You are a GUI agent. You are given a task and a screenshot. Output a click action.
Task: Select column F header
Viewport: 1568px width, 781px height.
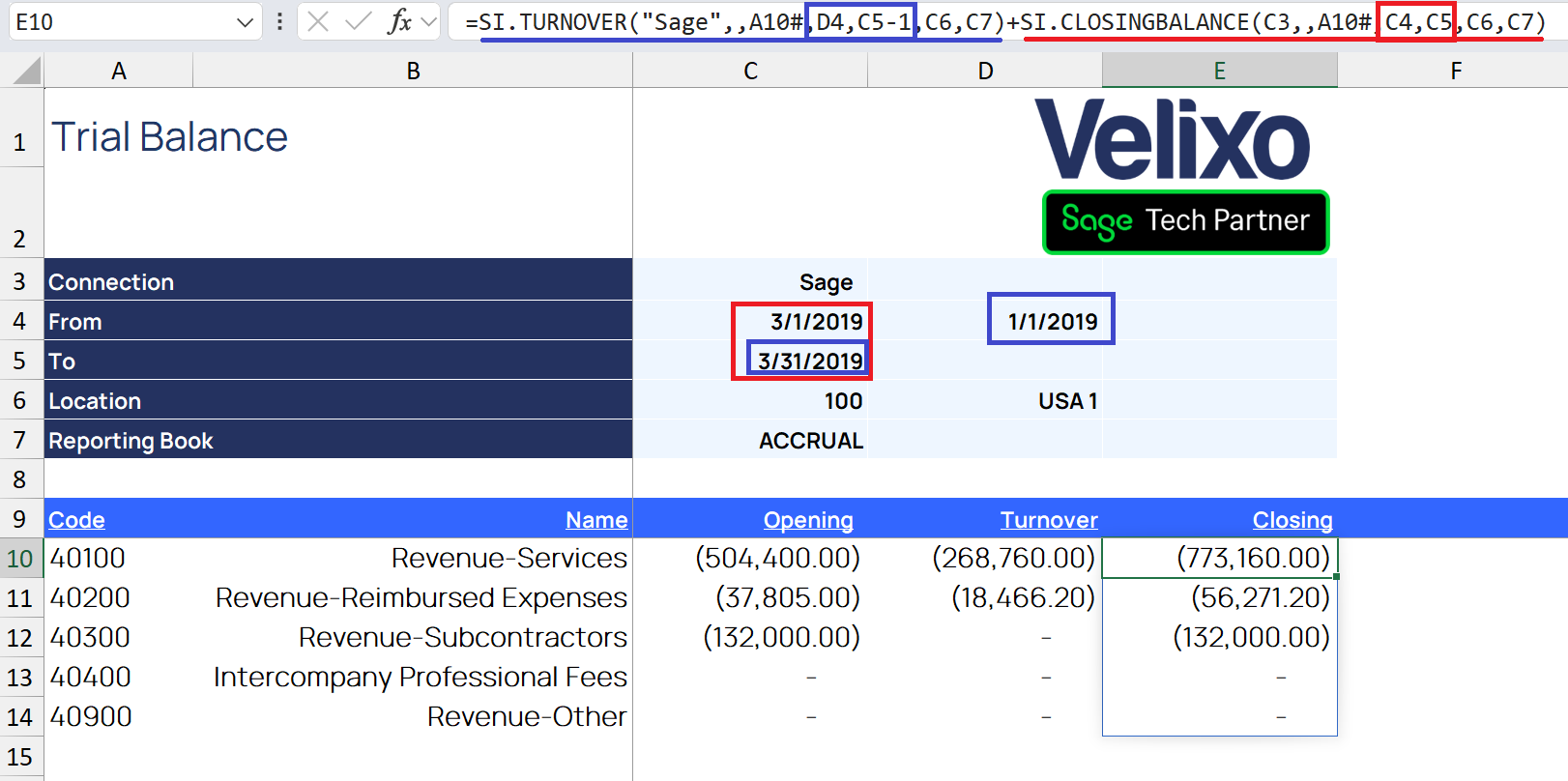coord(1455,71)
